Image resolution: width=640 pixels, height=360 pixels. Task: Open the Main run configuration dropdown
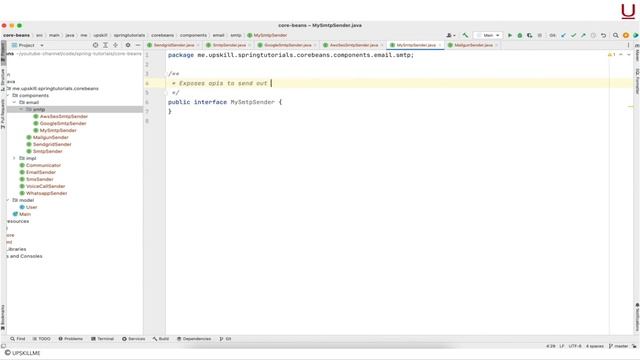coord(489,36)
